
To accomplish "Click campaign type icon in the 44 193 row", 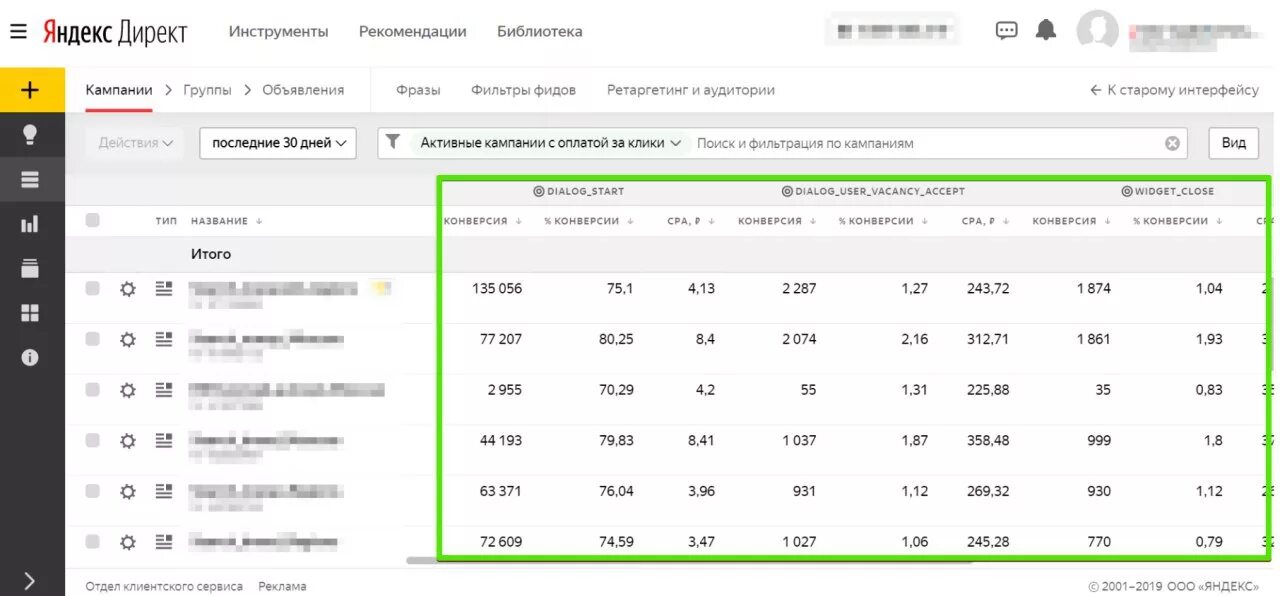I will click(164, 440).
